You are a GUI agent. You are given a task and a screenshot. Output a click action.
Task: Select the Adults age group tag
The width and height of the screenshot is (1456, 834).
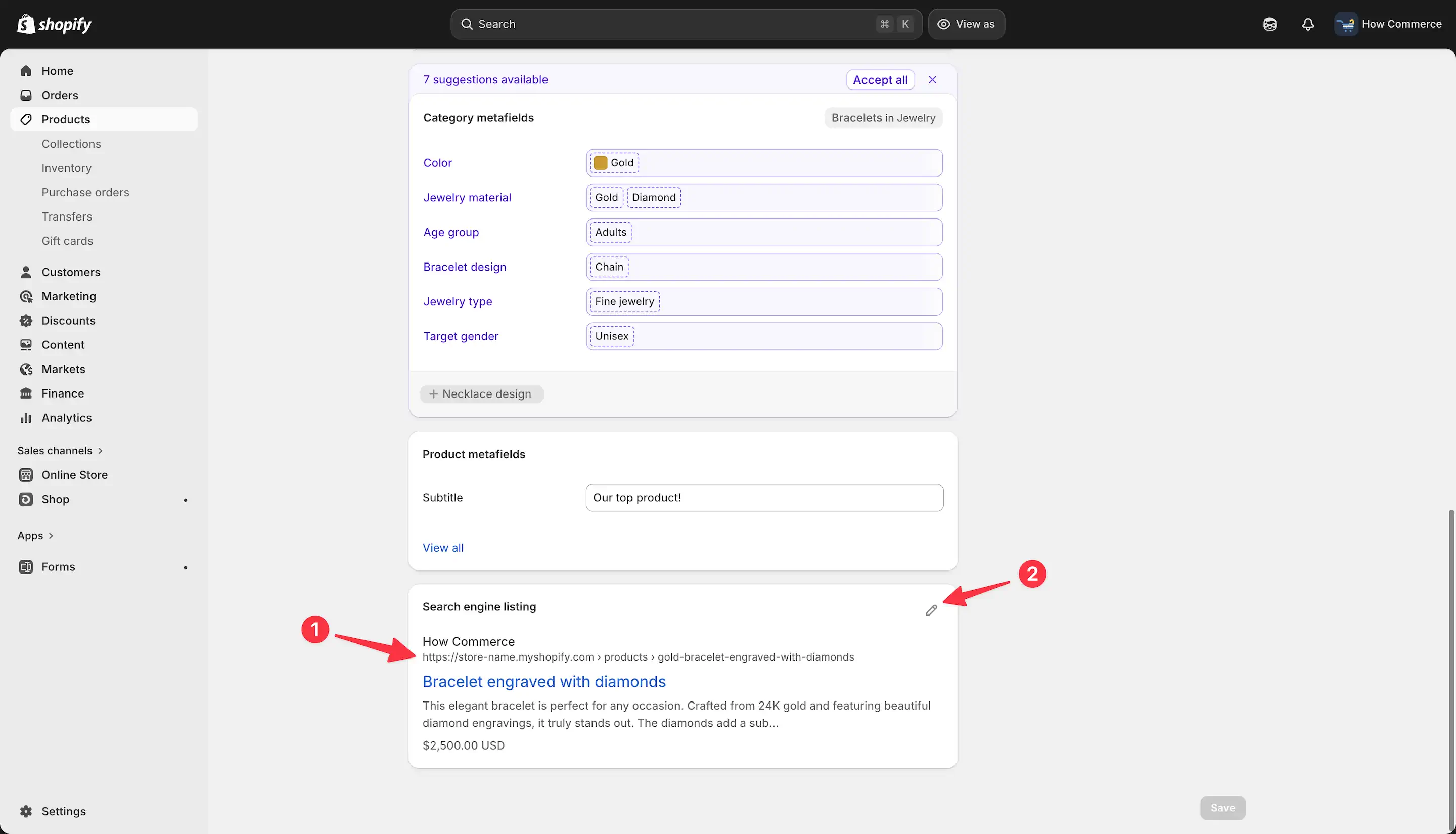point(611,233)
